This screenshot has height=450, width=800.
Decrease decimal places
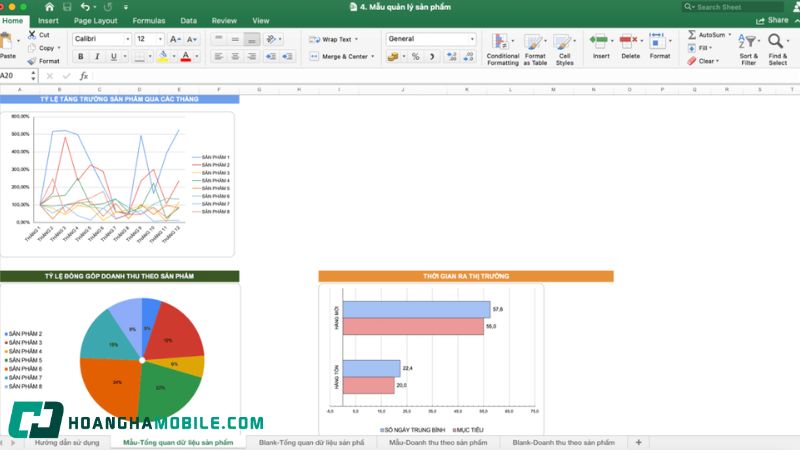click(x=468, y=57)
